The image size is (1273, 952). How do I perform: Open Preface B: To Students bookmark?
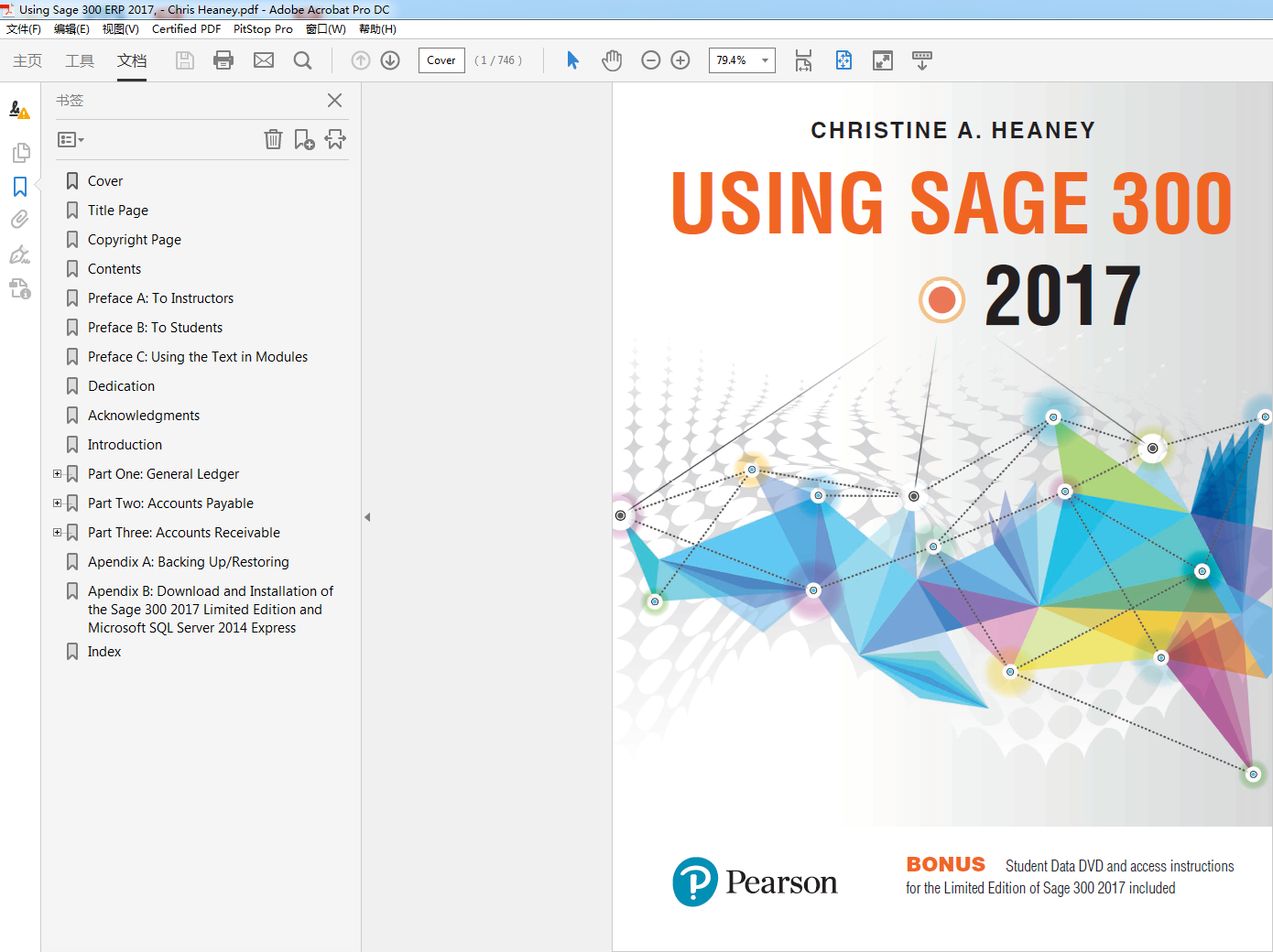(155, 328)
